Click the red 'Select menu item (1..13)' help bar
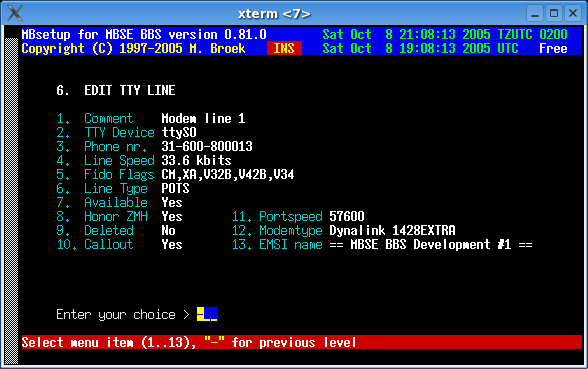The width and height of the screenshot is (588, 369). (302, 342)
